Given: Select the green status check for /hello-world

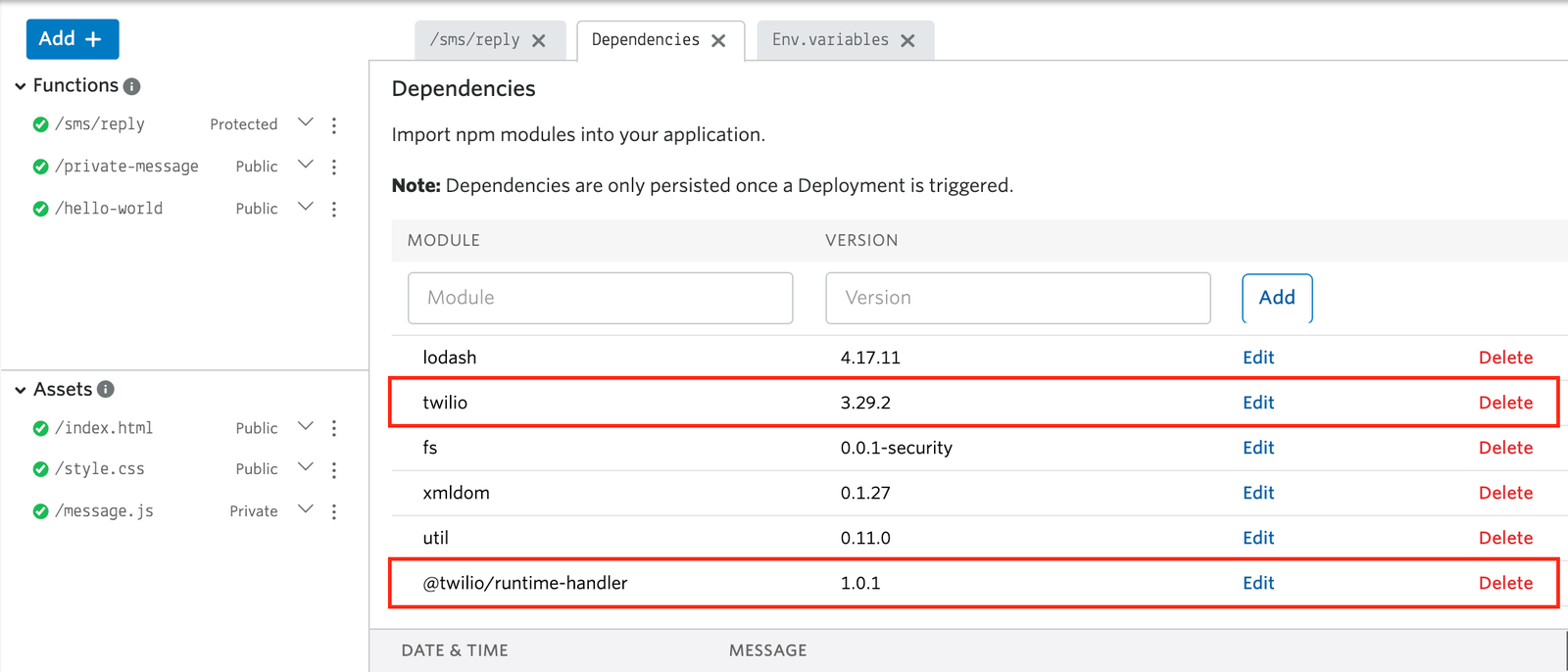Looking at the screenshot, I should pyautogui.click(x=40, y=209).
